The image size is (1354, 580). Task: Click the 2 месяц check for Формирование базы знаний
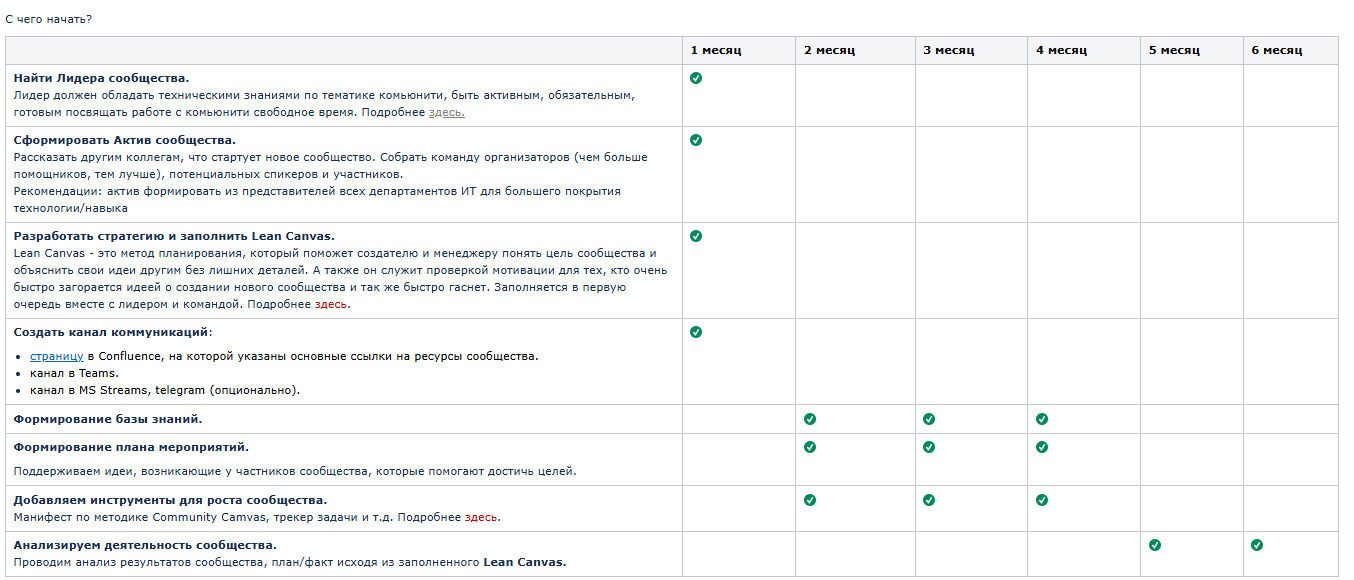[x=810, y=419]
